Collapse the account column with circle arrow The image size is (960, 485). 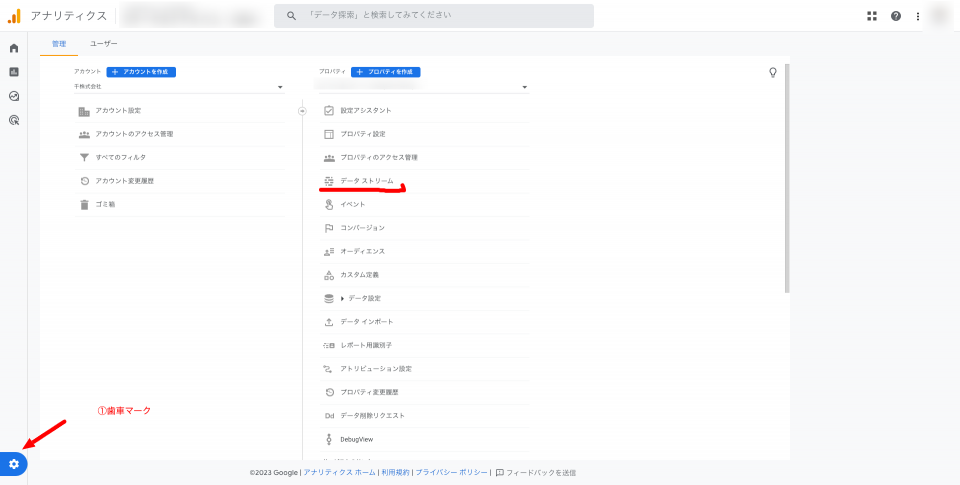[x=302, y=111]
